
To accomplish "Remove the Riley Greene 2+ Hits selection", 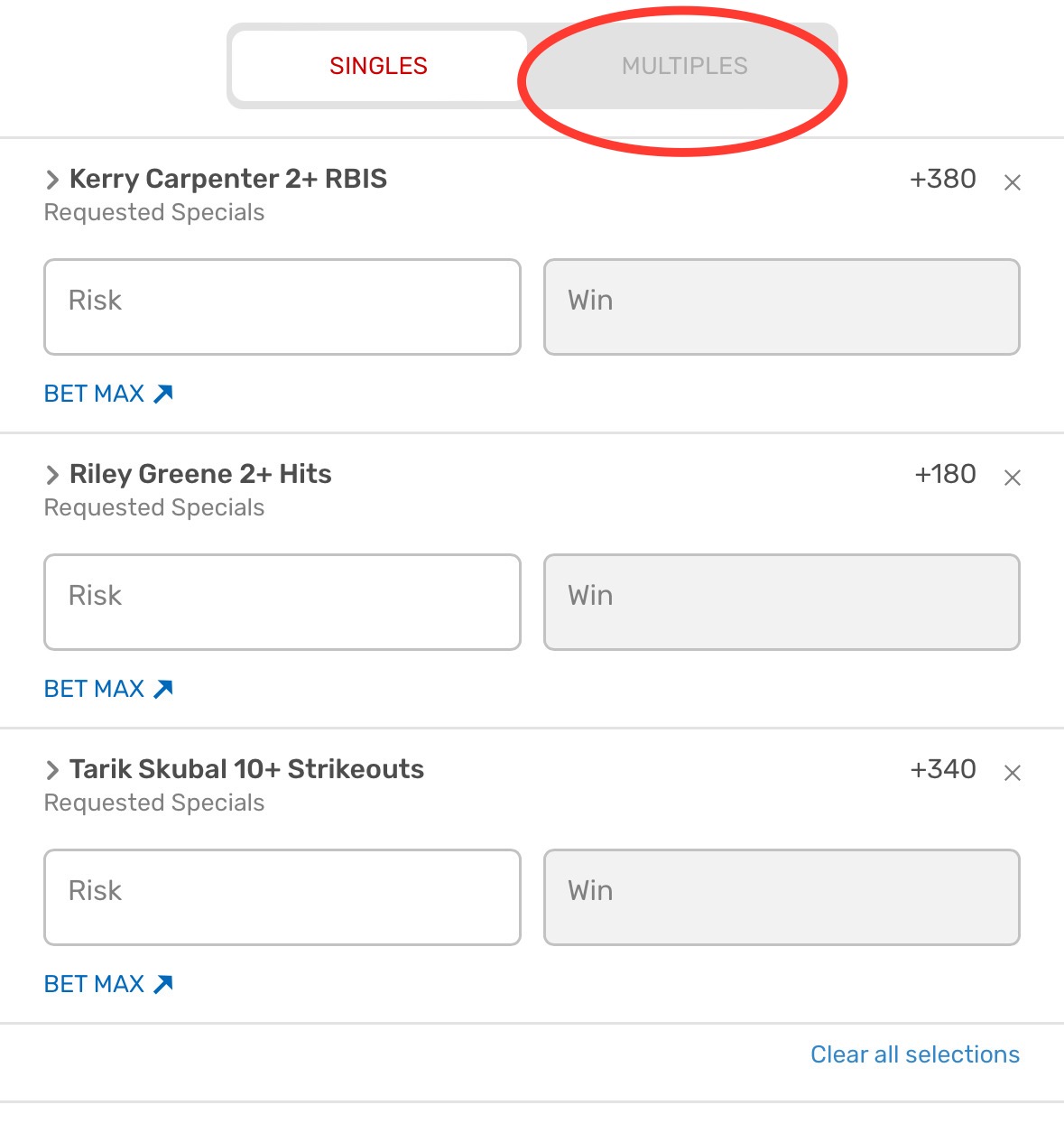I will pyautogui.click(x=1013, y=478).
